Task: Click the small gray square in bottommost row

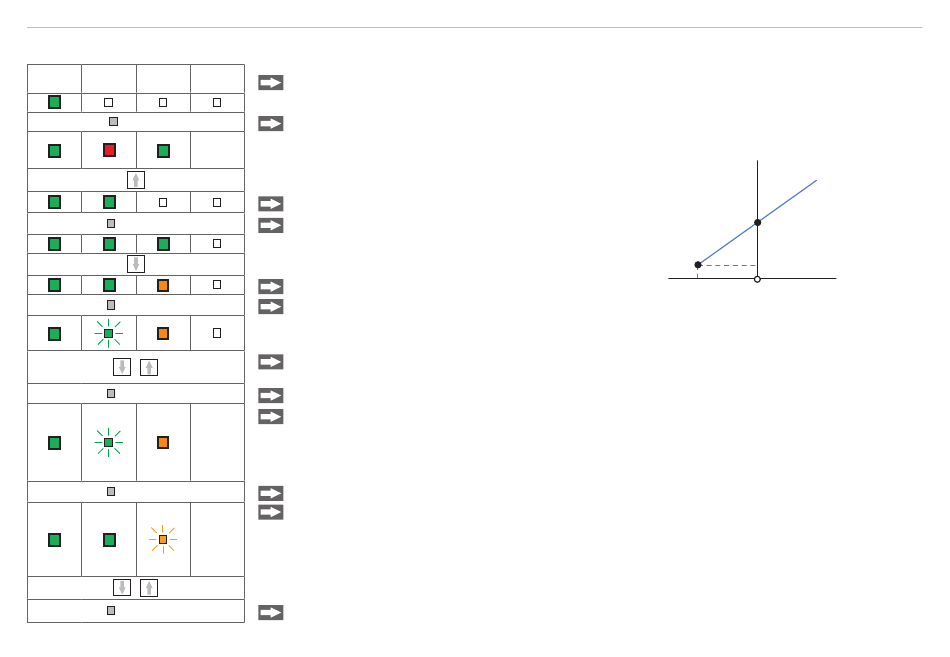Action: [111, 610]
